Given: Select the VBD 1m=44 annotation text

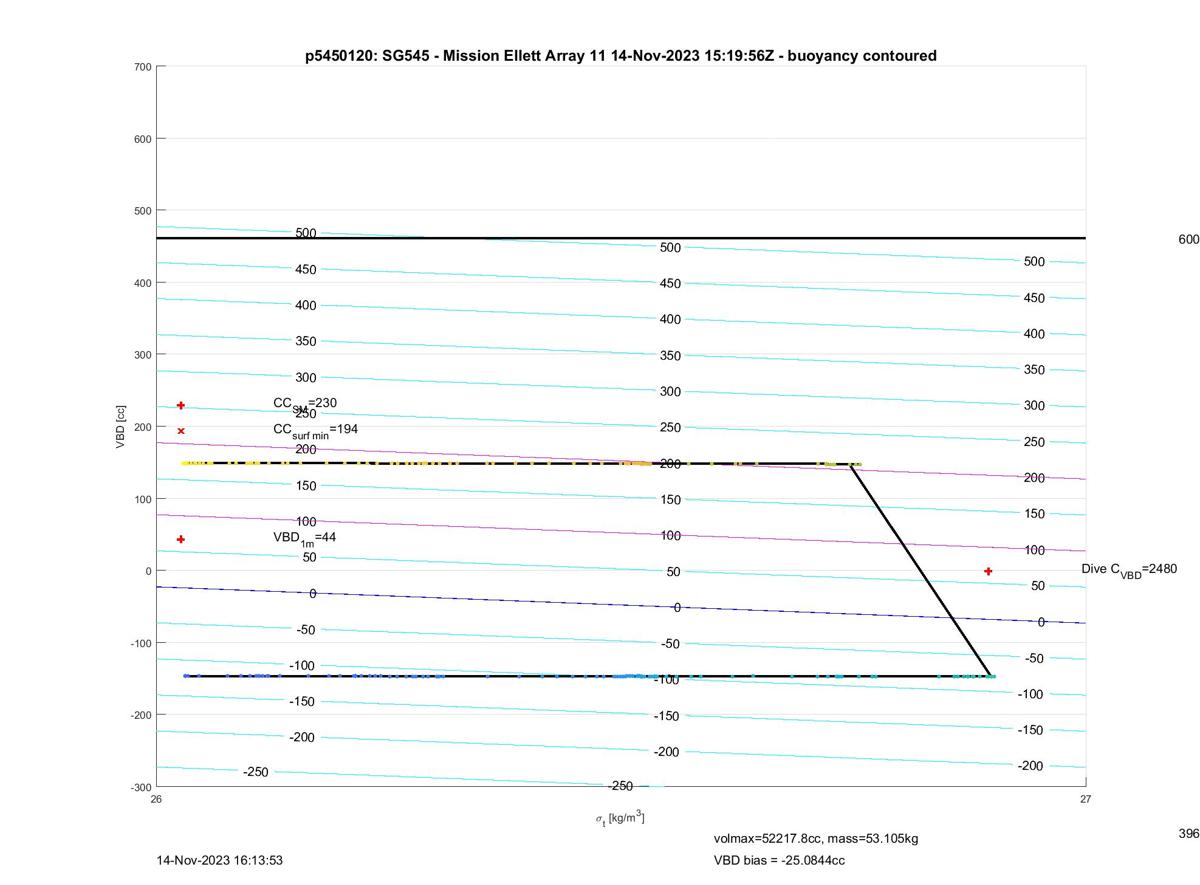Looking at the screenshot, I should click(x=305, y=538).
